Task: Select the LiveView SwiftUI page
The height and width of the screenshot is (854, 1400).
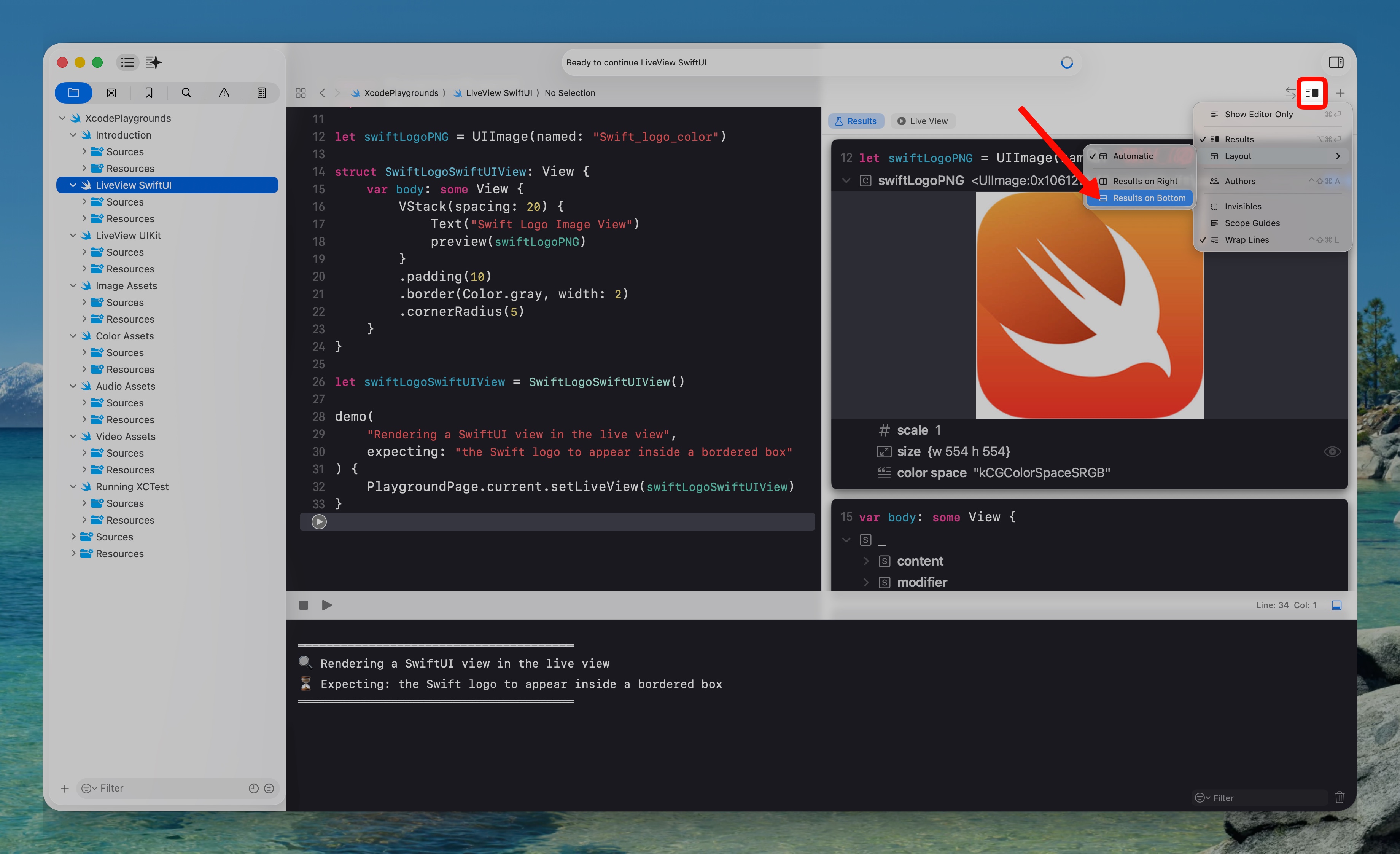Action: click(167, 185)
